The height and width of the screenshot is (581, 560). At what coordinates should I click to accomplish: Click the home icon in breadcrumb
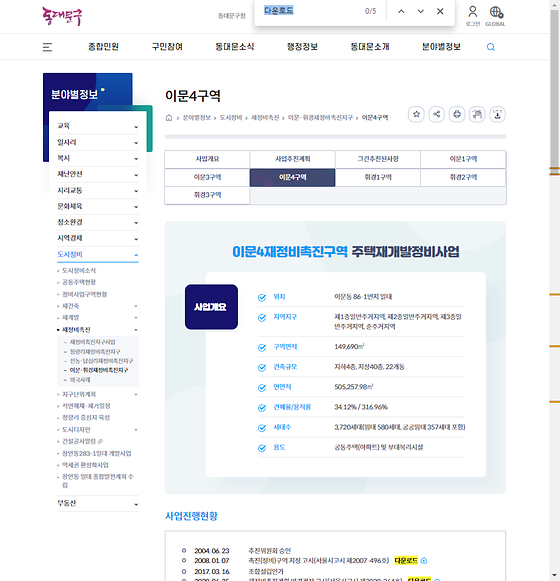tap(169, 118)
